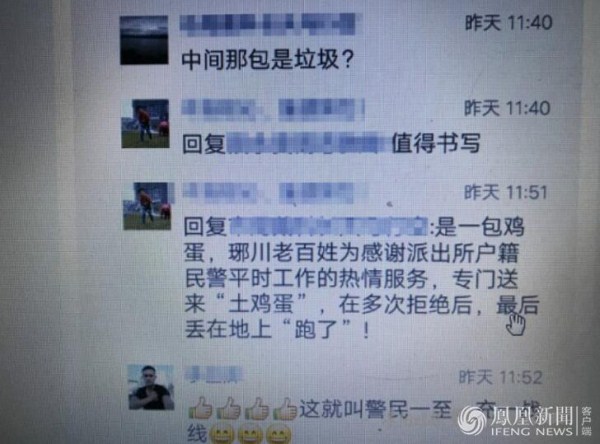Click the 昨天 11:40 timestamp of first comment
600x444 pixels.
509,23
